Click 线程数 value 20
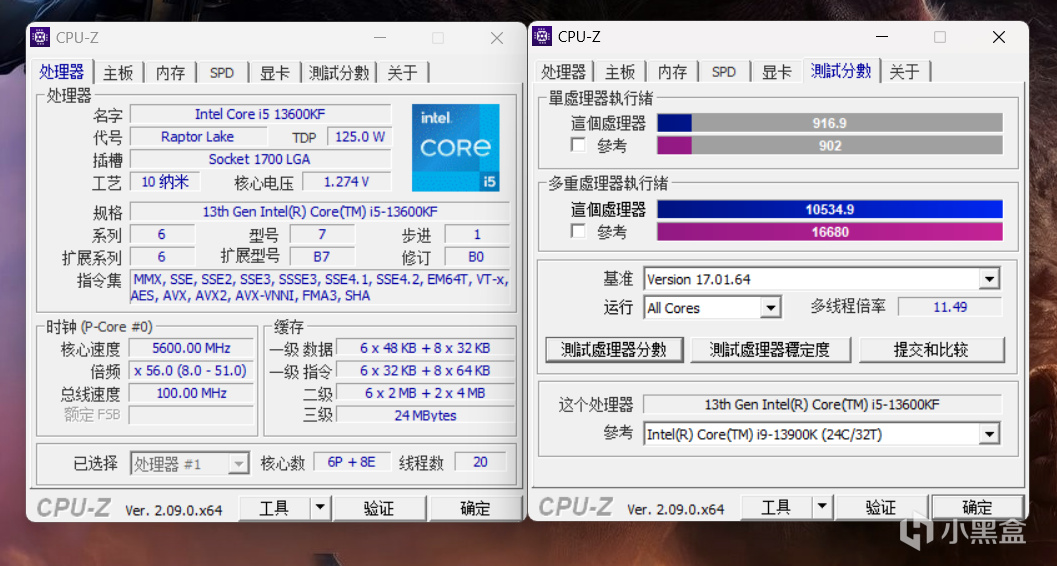 point(481,462)
